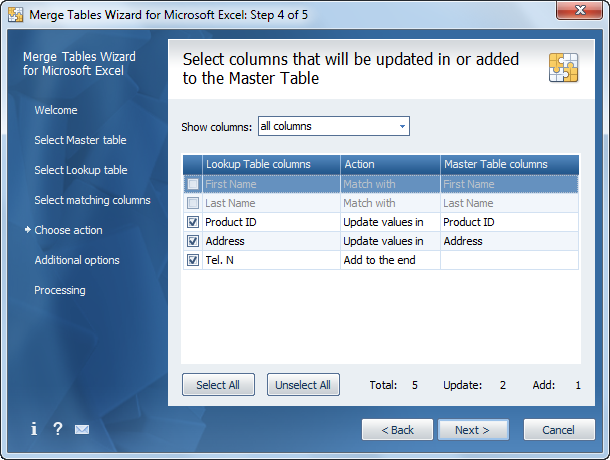The width and height of the screenshot is (610, 460).
Task: Open the Show columns dropdown
Action: click(x=334, y=126)
